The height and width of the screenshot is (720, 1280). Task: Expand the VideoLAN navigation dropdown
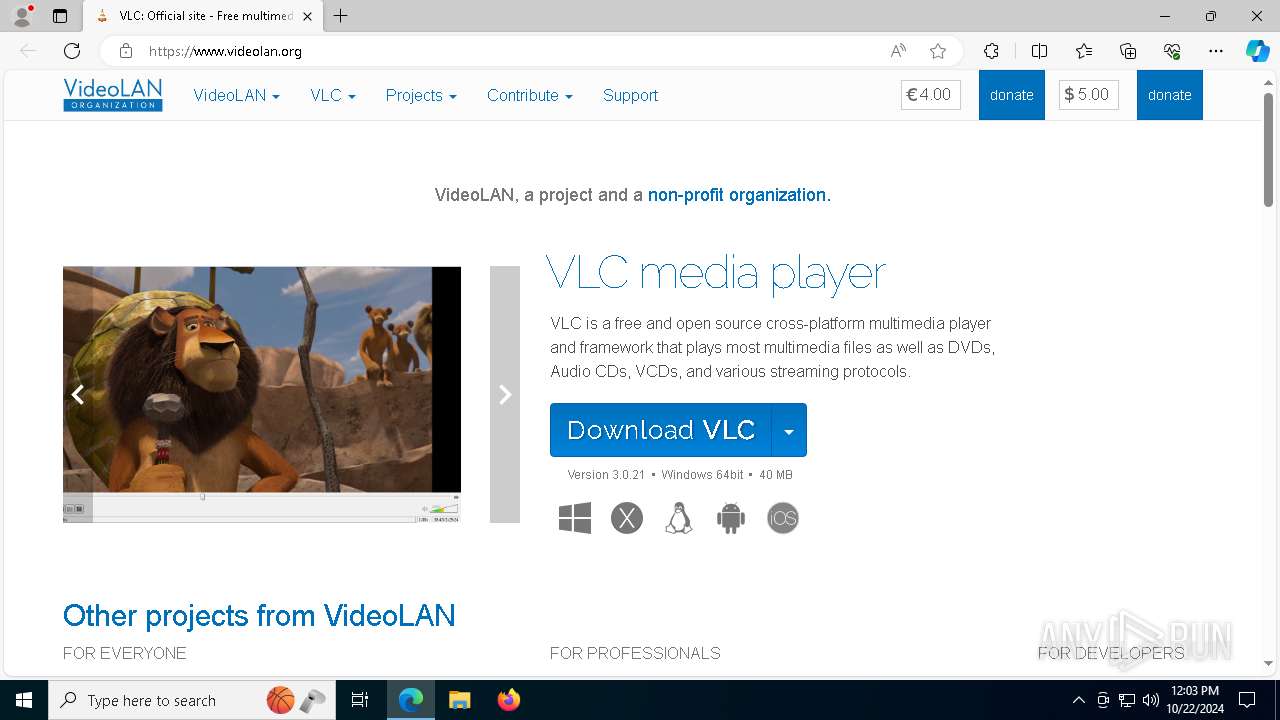(237, 95)
